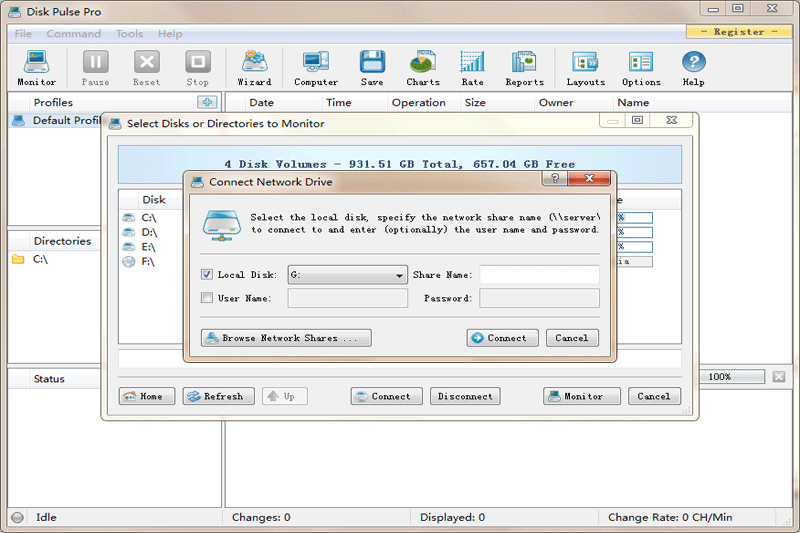800x533 pixels.
Task: Open the Tools menu
Action: [129, 34]
